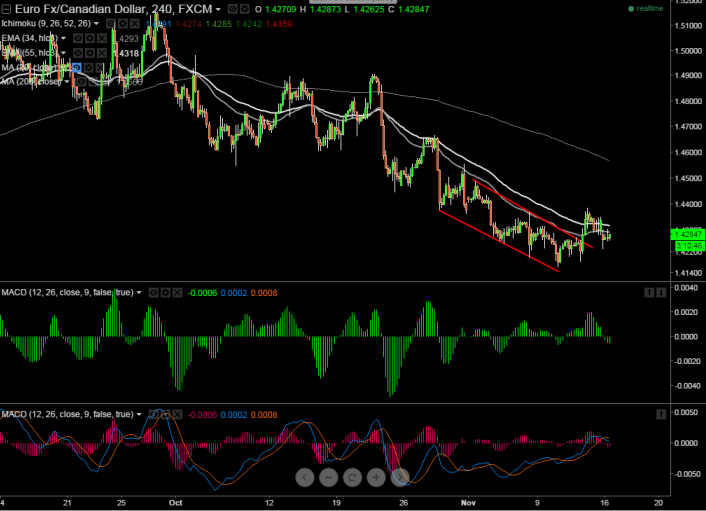Image resolution: width=706 pixels, height=511 pixels.
Task: Open dropdown arrow of first MACD label
Action: 140,292
